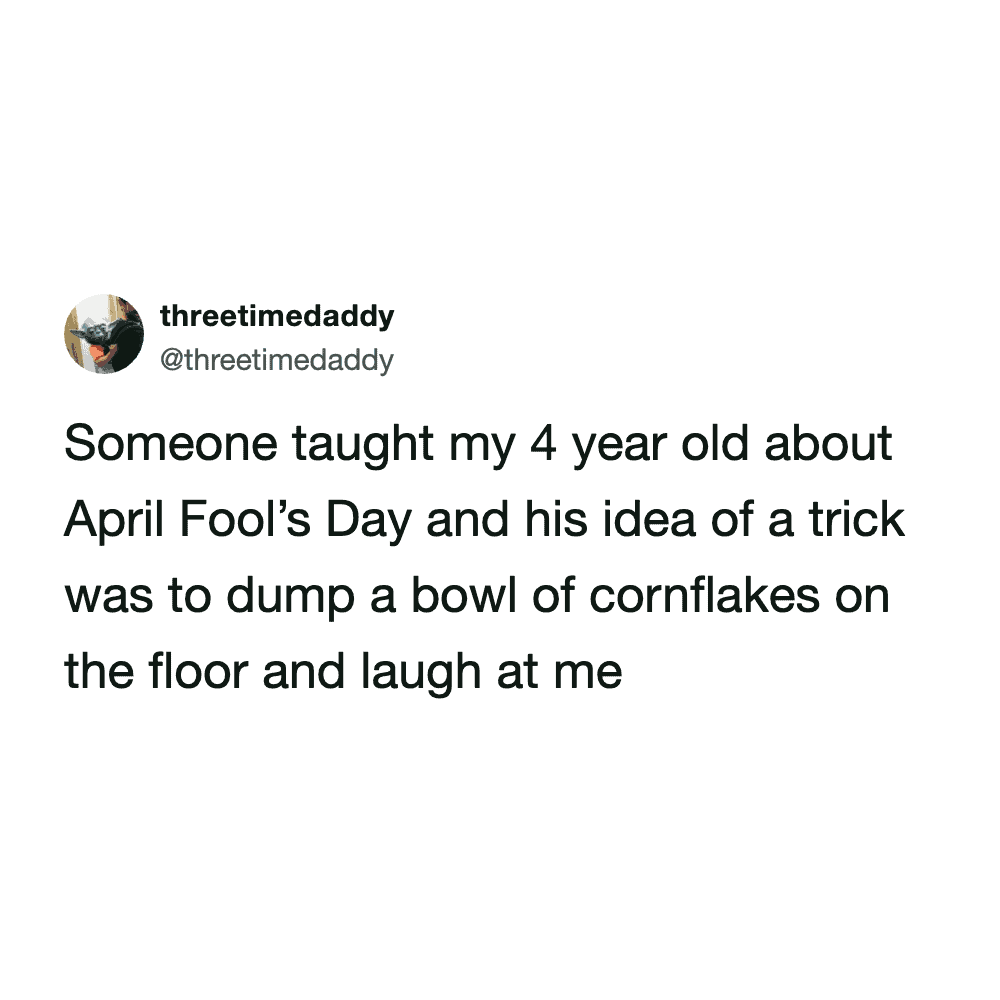The height and width of the screenshot is (1000, 1000).
Task: Click the word "Day" in the tweet
Action: point(371,522)
